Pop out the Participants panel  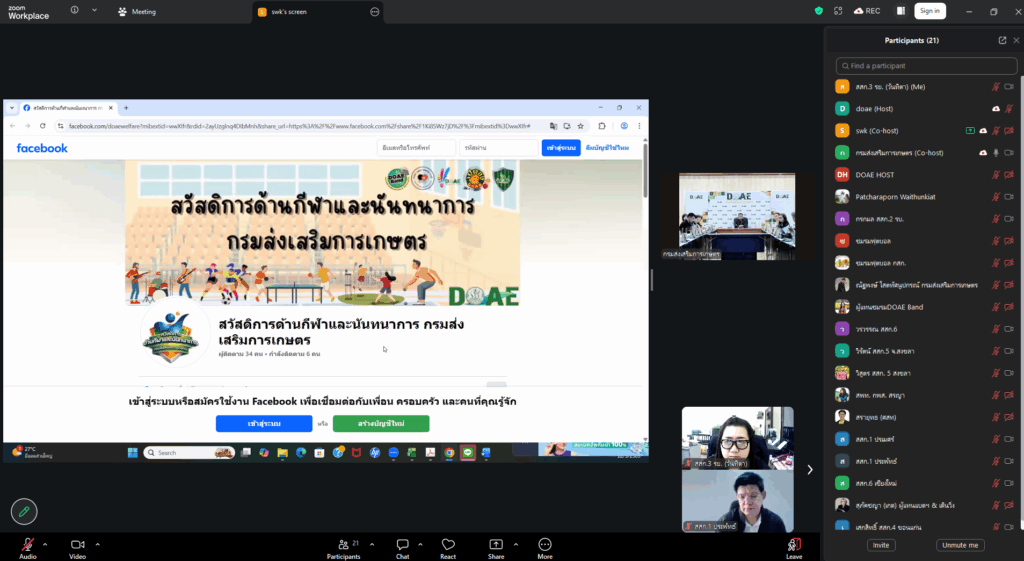tap(1002, 40)
